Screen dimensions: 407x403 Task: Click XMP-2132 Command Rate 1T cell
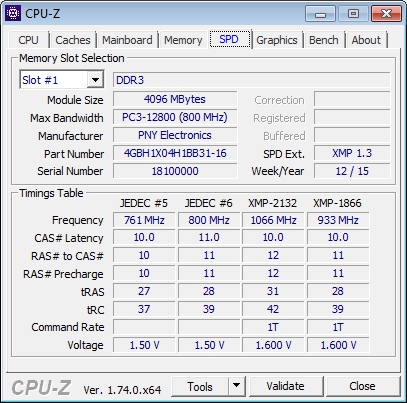[x=273, y=327]
